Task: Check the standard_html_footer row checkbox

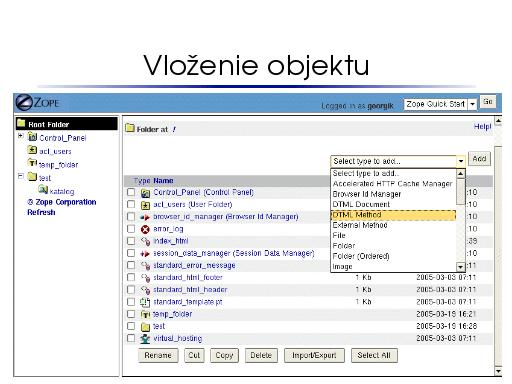Action: click(131, 277)
